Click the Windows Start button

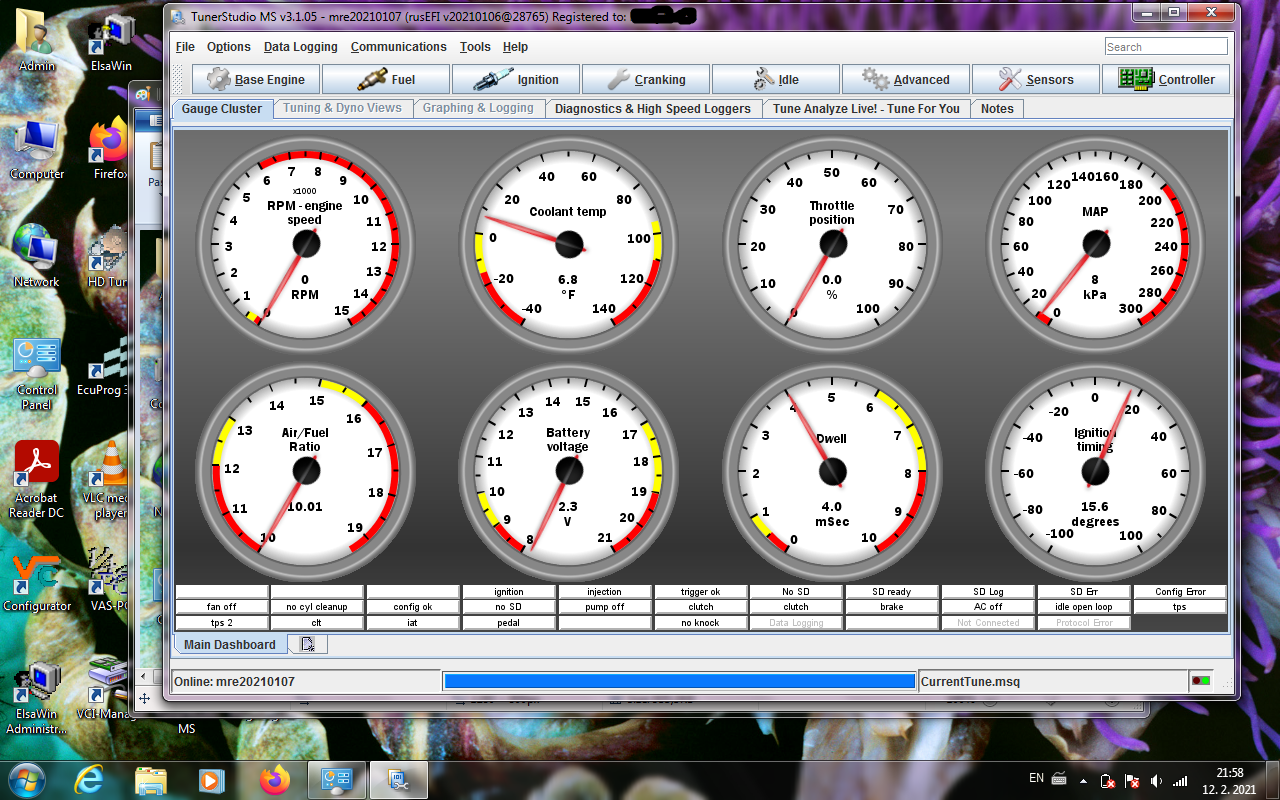[26, 779]
